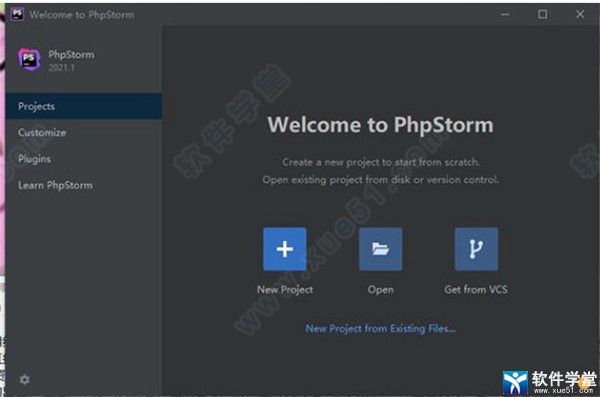
Task: Click the Welcome to PhpStorm heading
Action: [380, 125]
